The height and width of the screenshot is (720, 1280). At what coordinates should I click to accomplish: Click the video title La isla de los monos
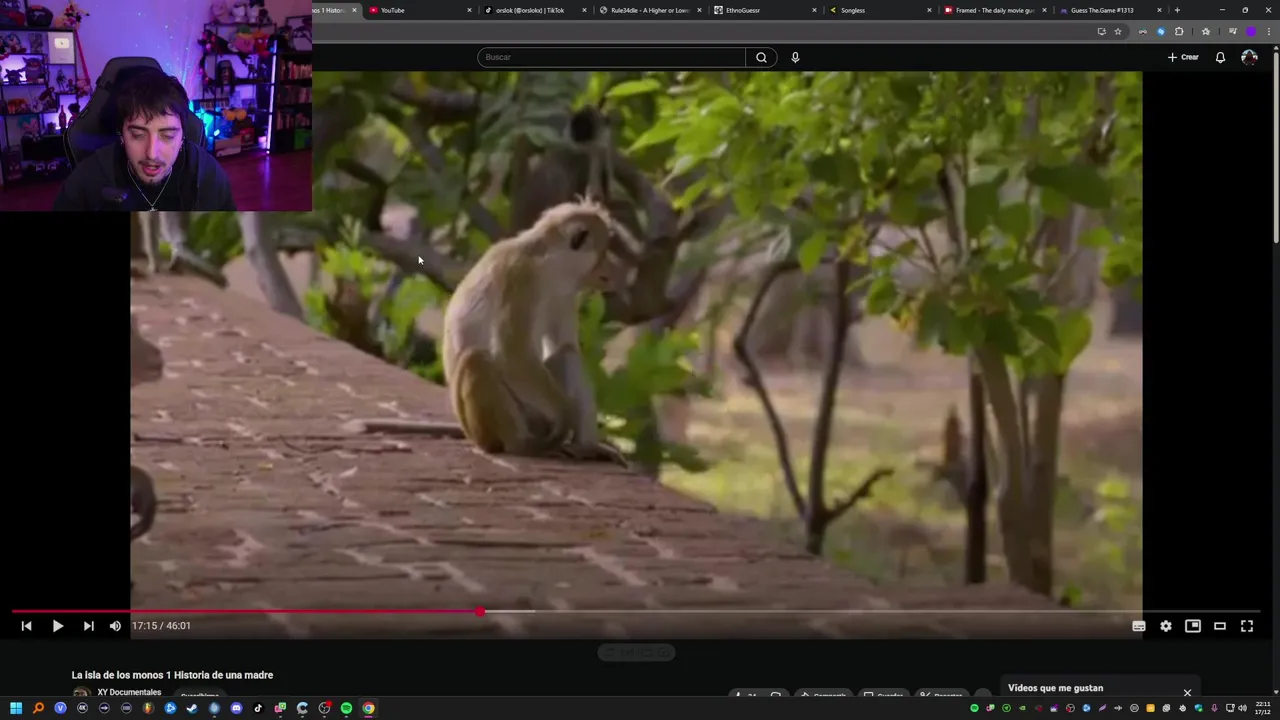[172, 675]
